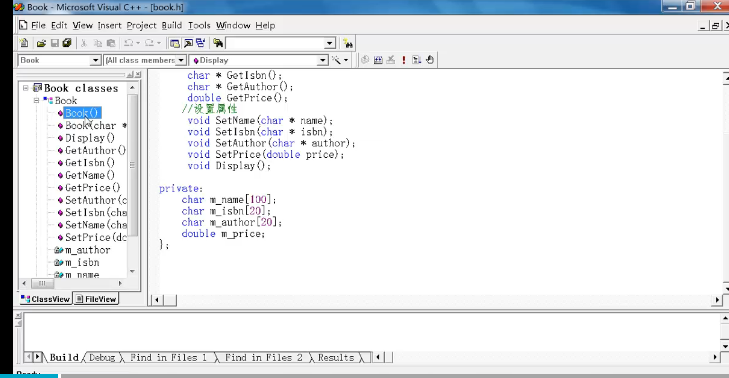The height and width of the screenshot is (378, 729).
Task: Click the Build toolbar icon
Action: pos(378,60)
